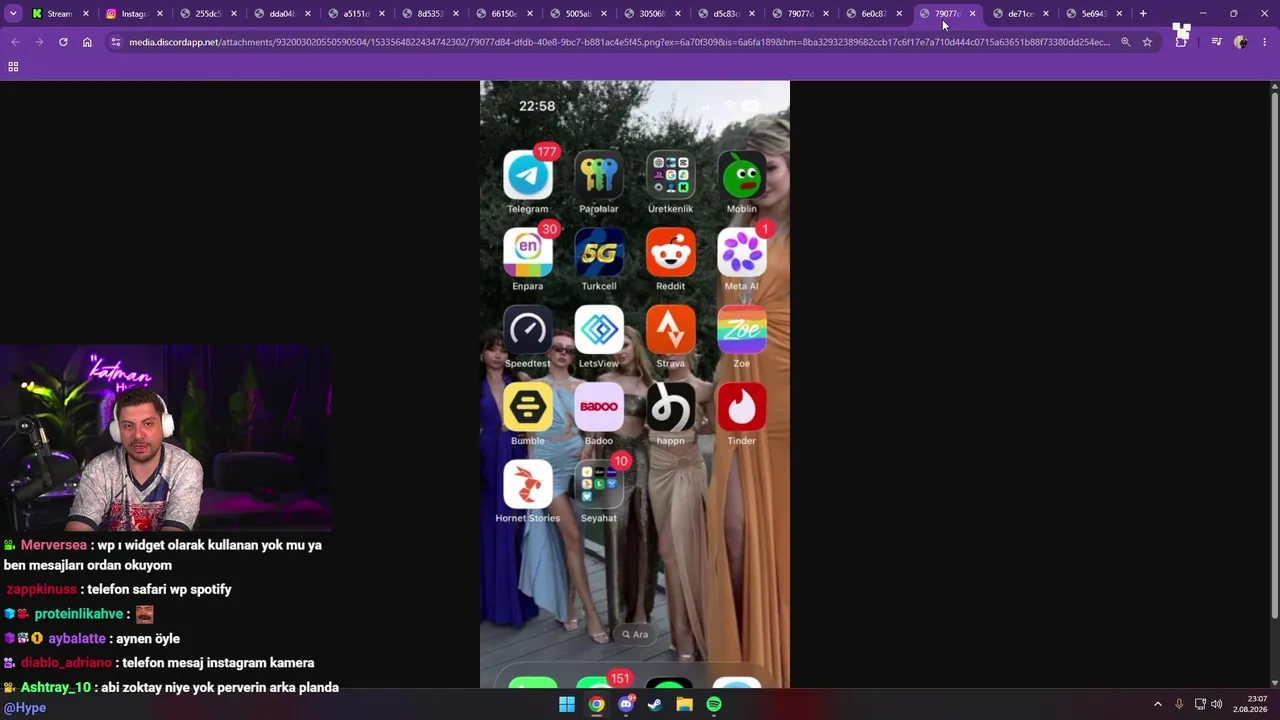Open the Üretkenlik folder icon
Image resolution: width=1280 pixels, height=720 pixels.
pyautogui.click(x=670, y=176)
